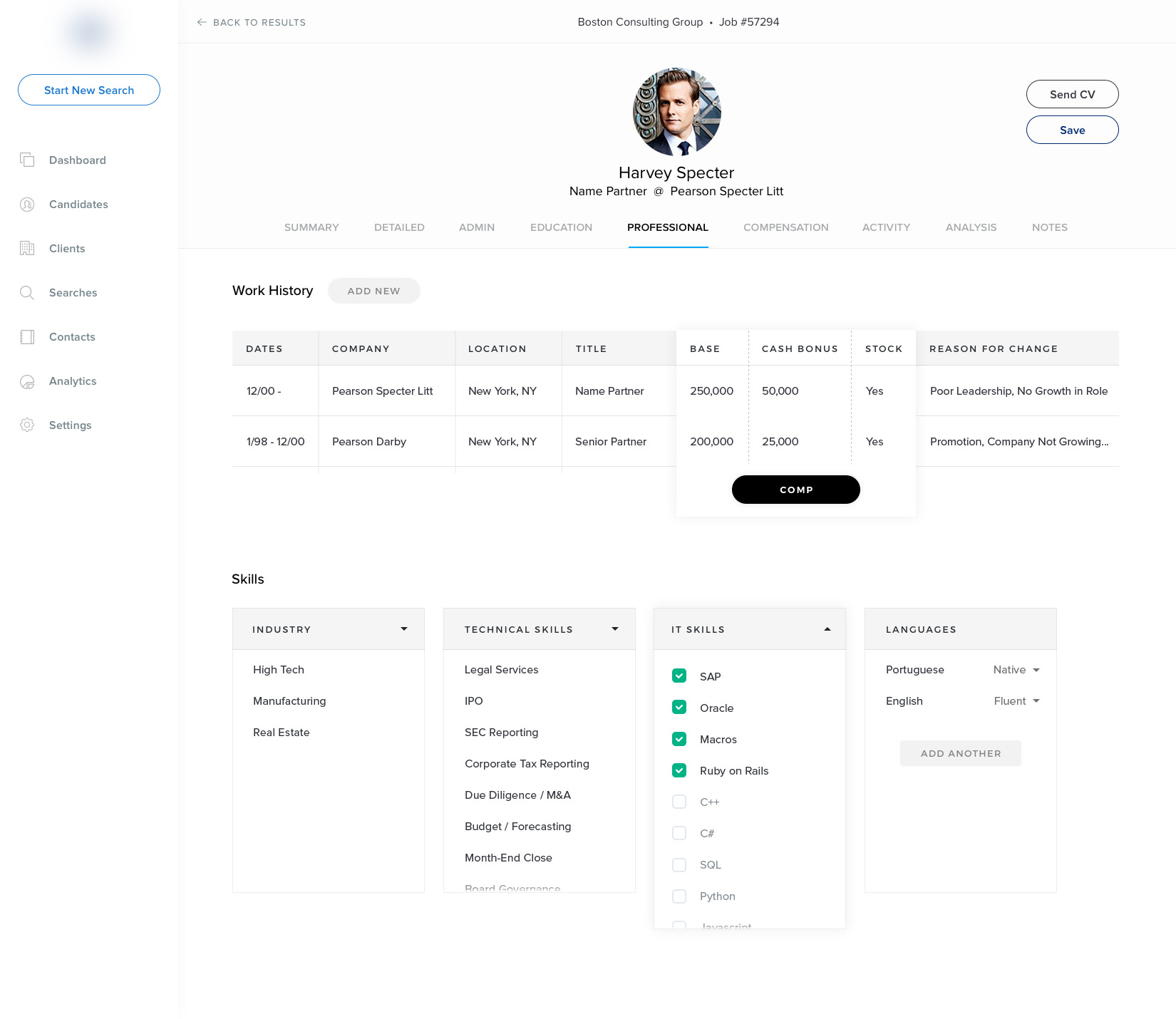
Task: Click the black COMP button
Action: (x=796, y=490)
